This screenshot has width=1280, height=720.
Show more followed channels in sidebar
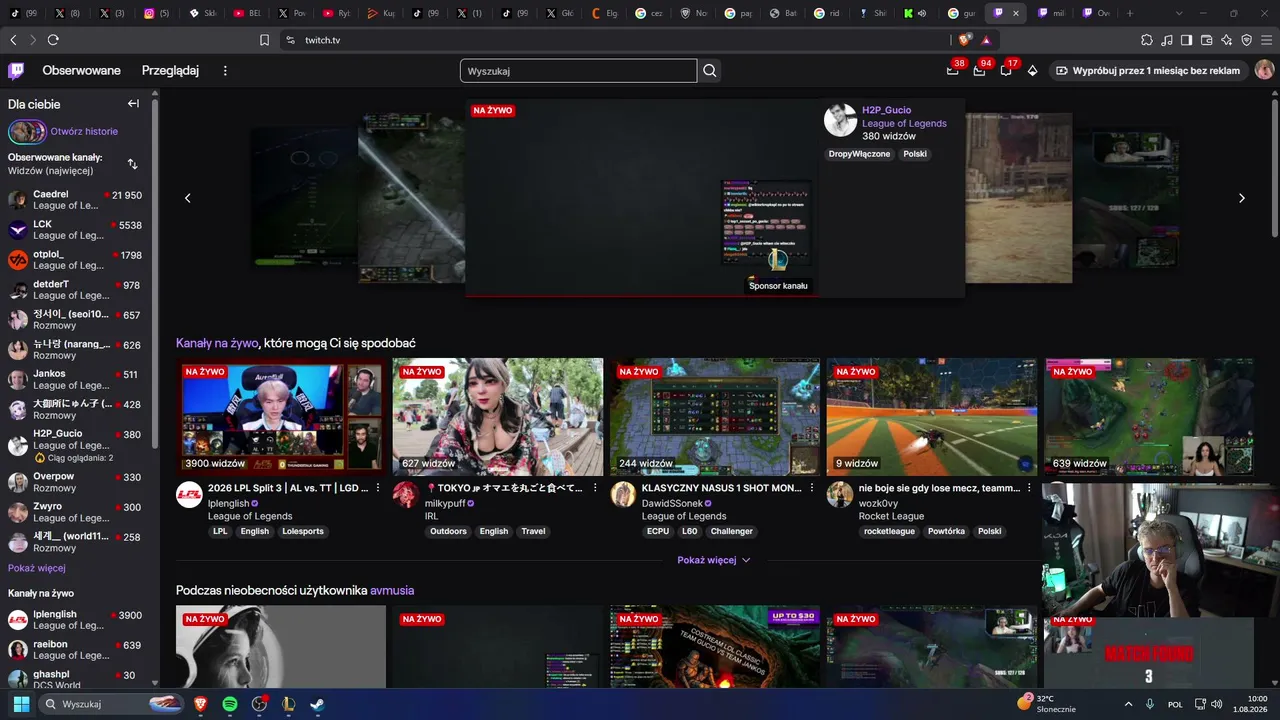[37, 568]
